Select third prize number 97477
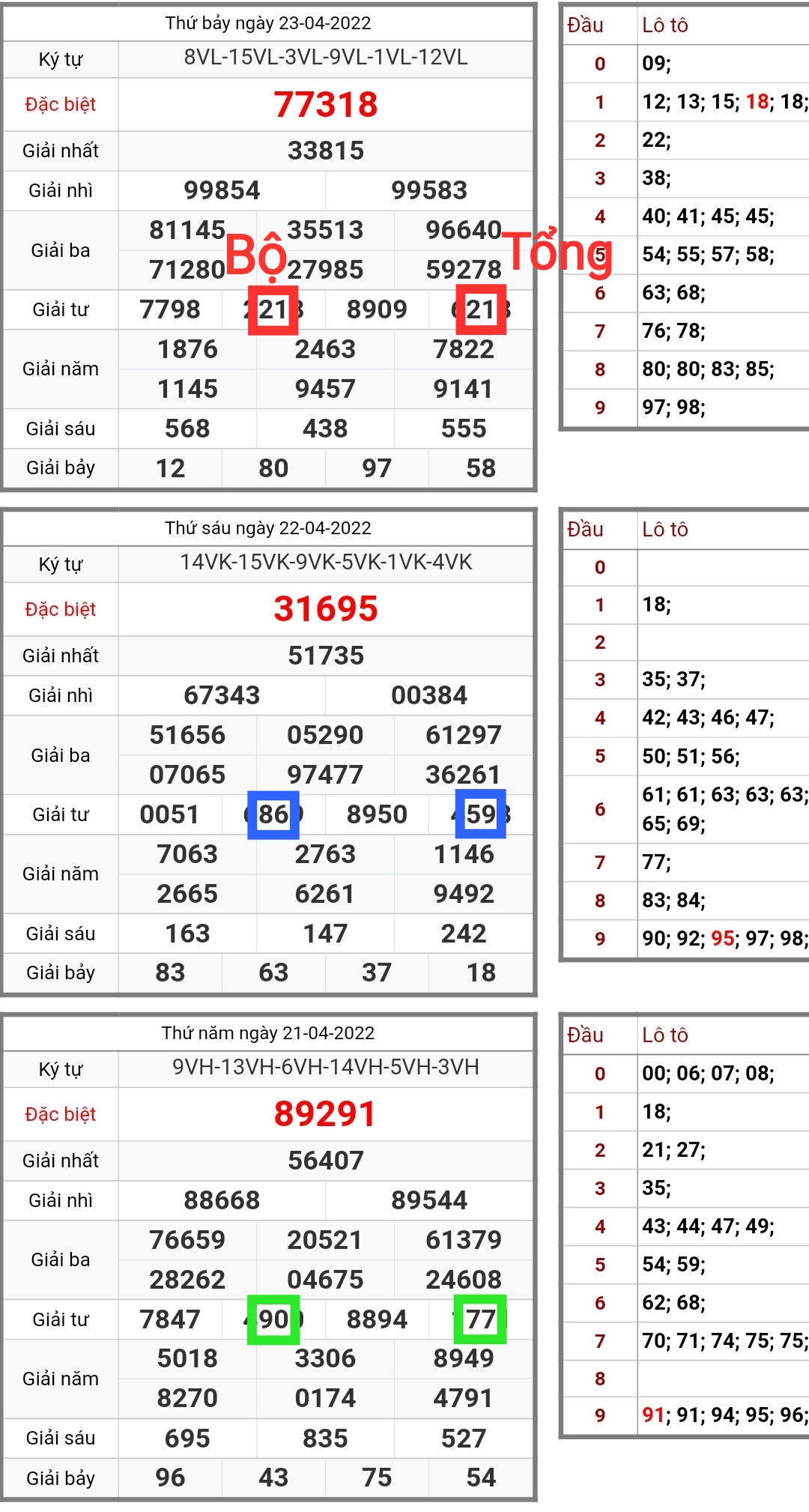Screen dimensions: 809x1512 pos(325,775)
